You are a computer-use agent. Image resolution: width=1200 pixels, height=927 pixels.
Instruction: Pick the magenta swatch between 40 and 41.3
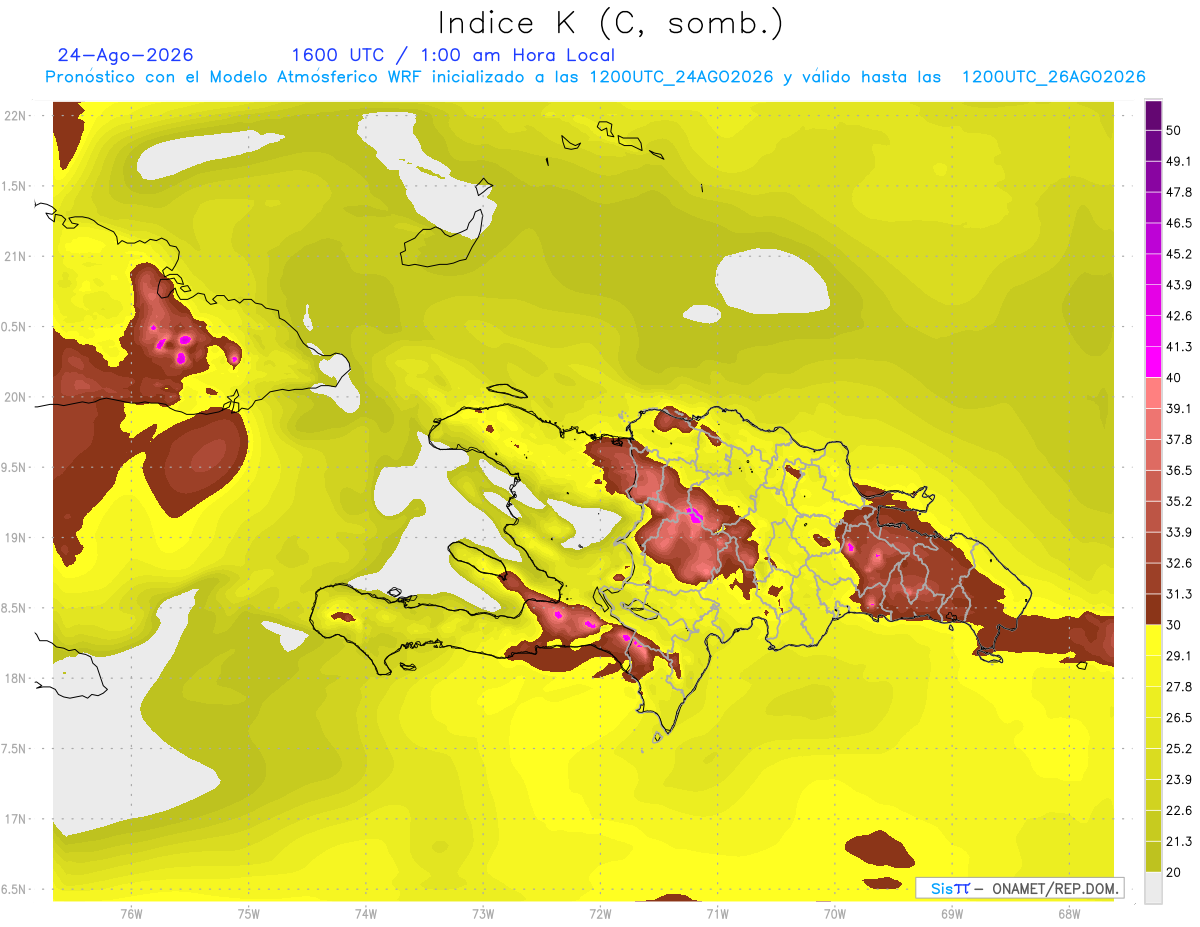pos(1153,362)
